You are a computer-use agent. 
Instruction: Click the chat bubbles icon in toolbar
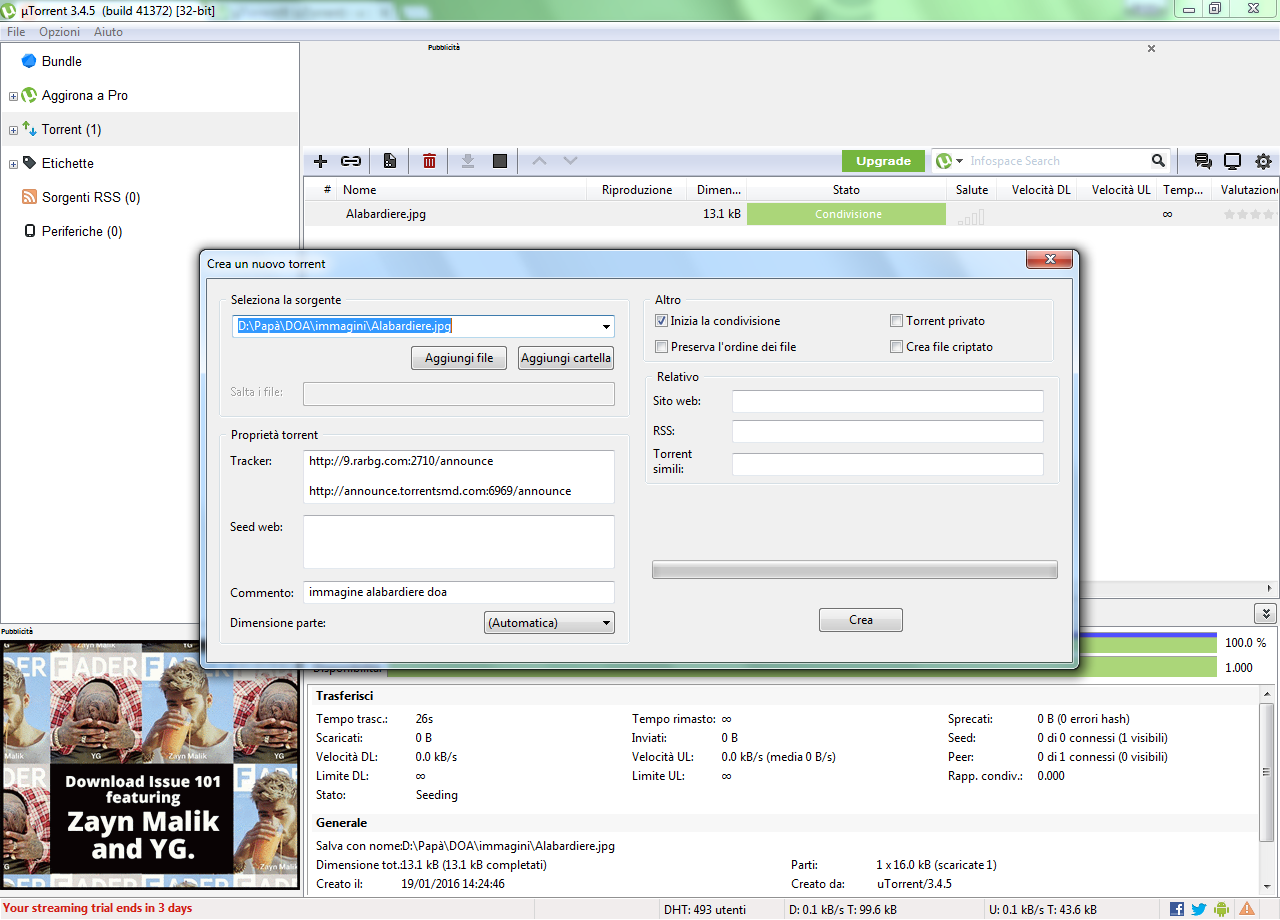click(1203, 161)
